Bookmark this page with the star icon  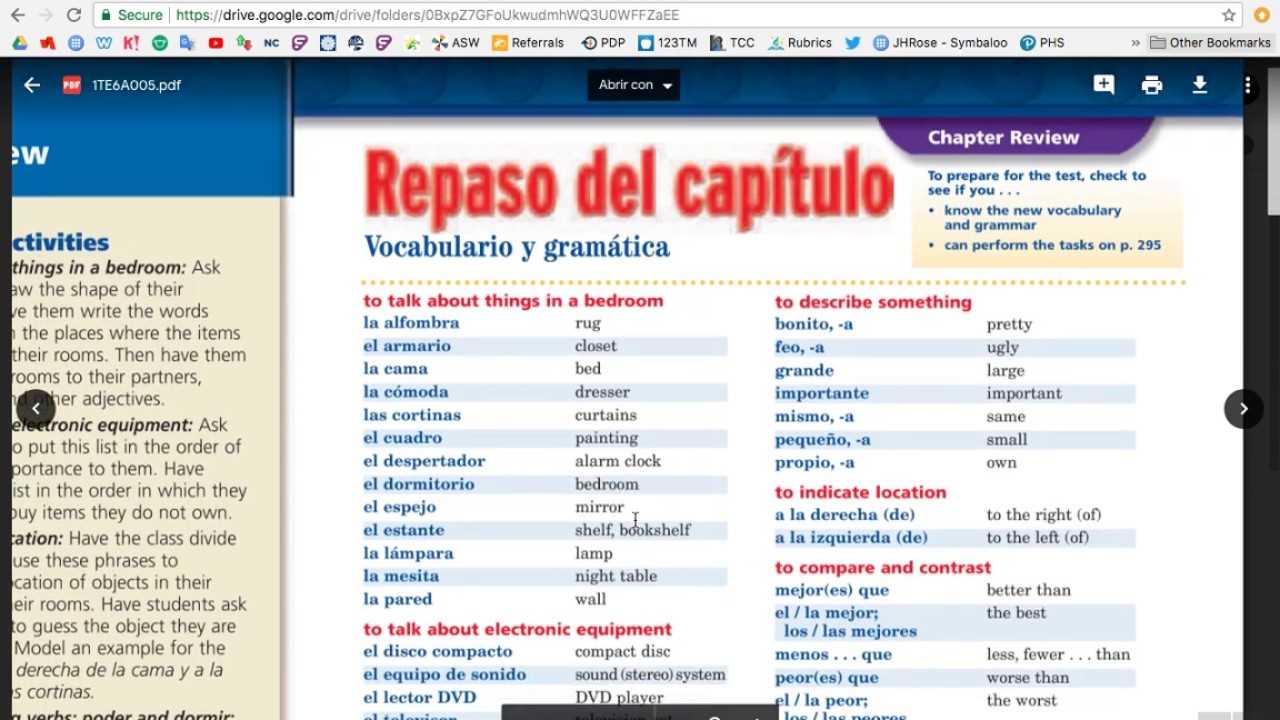1229,15
